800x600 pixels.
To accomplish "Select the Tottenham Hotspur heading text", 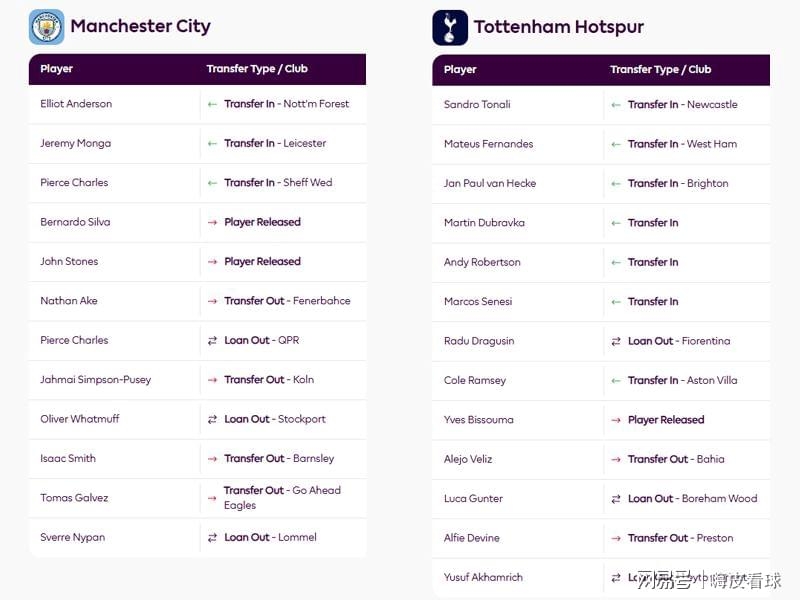I will tap(559, 27).
